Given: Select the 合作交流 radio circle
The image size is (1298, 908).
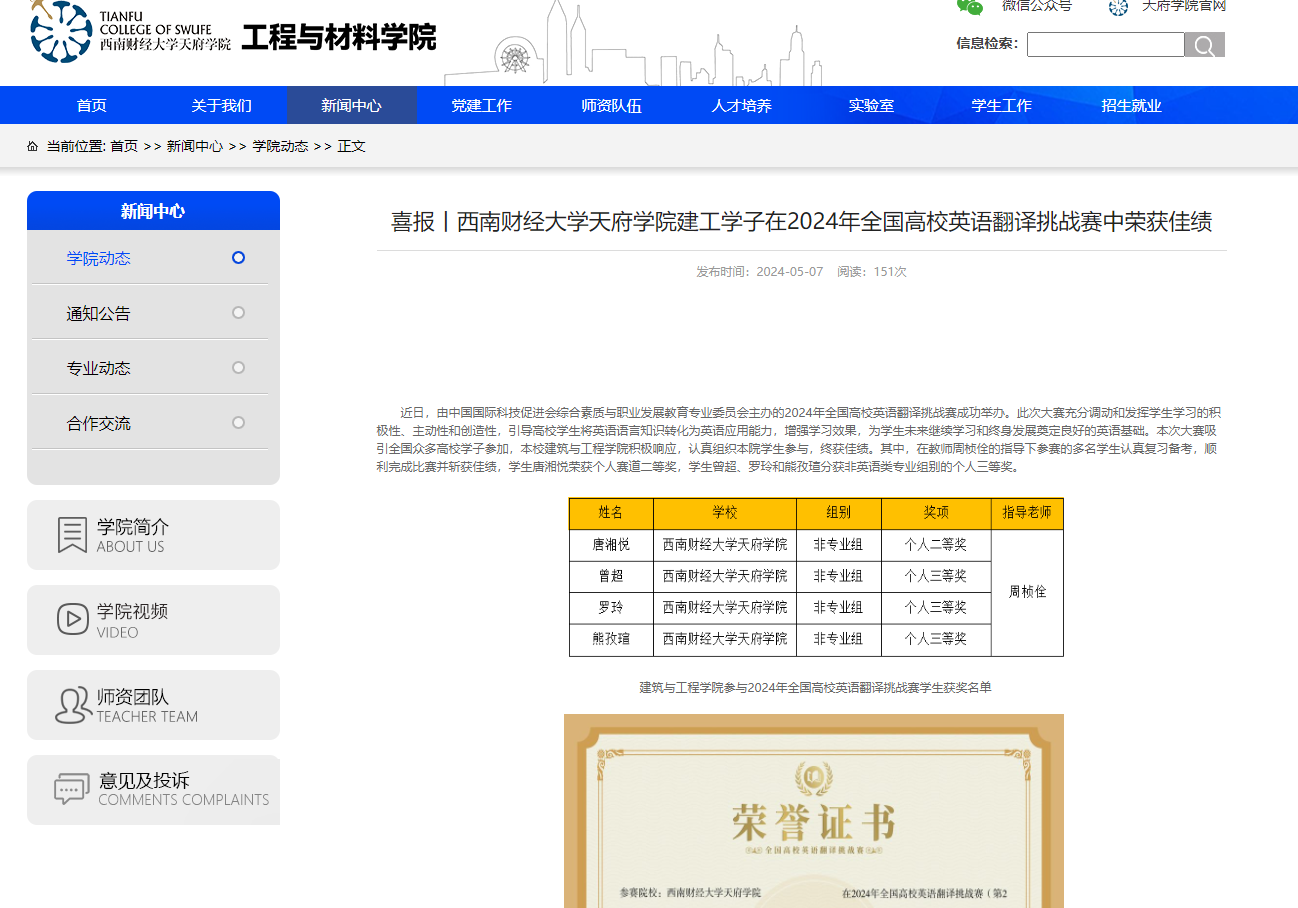Looking at the screenshot, I should pyautogui.click(x=238, y=423).
